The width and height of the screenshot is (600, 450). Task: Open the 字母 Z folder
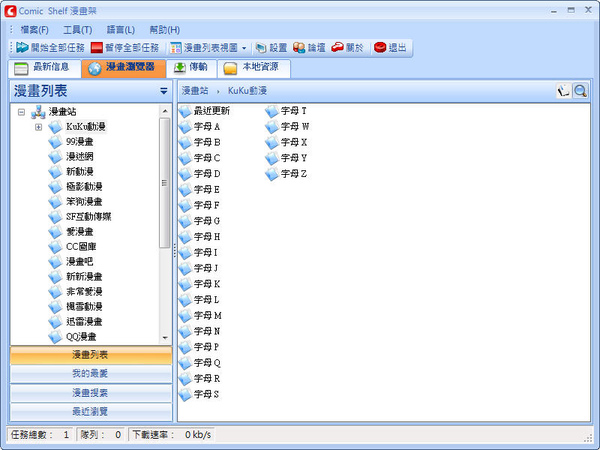(287, 174)
